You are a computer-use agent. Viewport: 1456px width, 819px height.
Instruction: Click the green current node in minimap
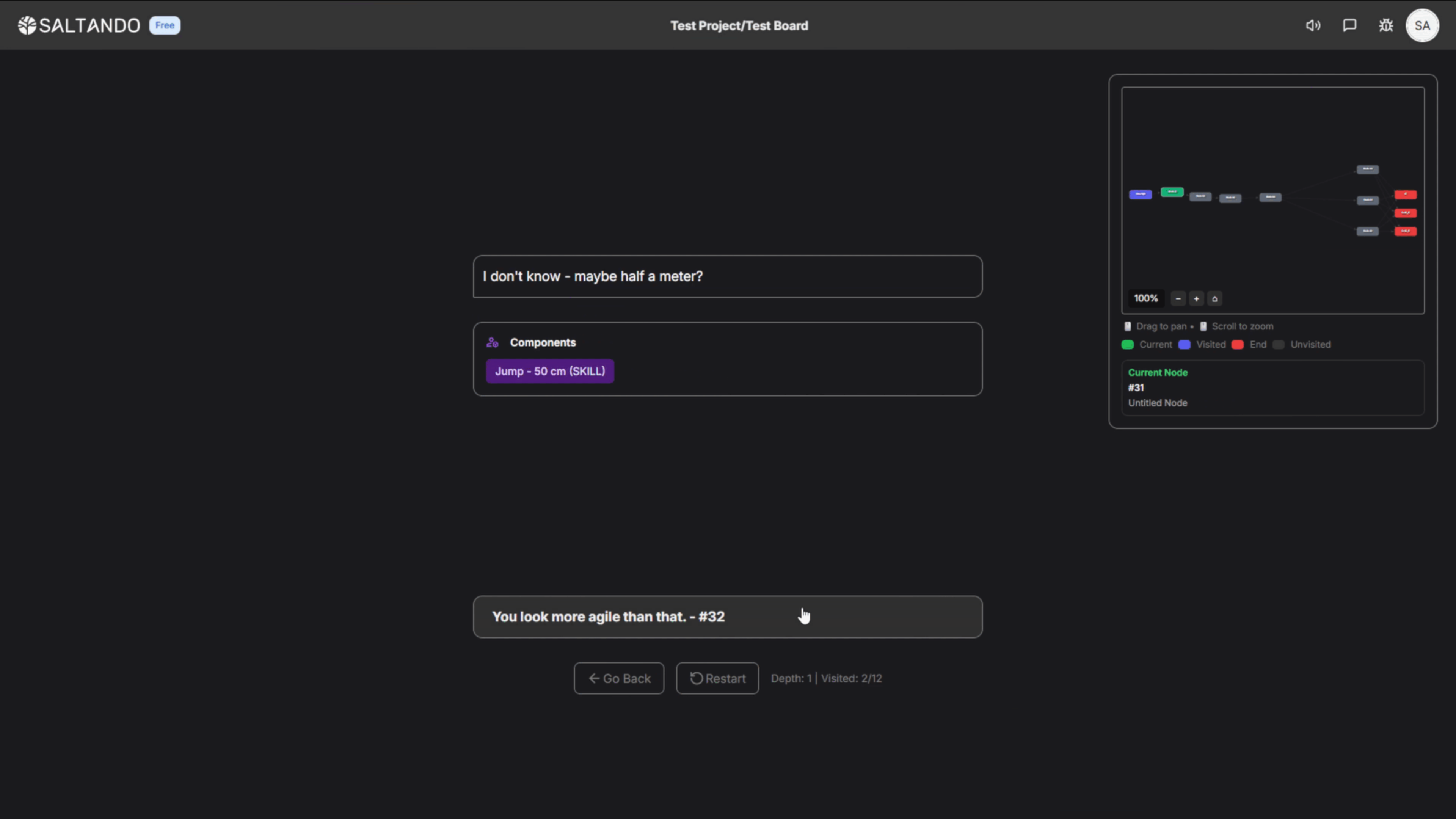[x=1172, y=192]
